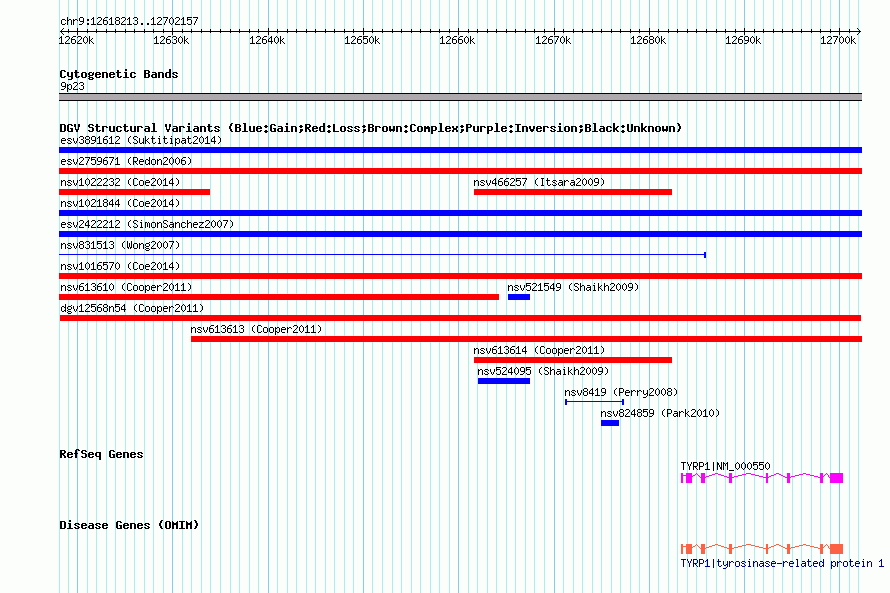This screenshot has width=890, height=593.
Task: Click the 12650k ruler position
Action: pyautogui.click(x=362, y=40)
